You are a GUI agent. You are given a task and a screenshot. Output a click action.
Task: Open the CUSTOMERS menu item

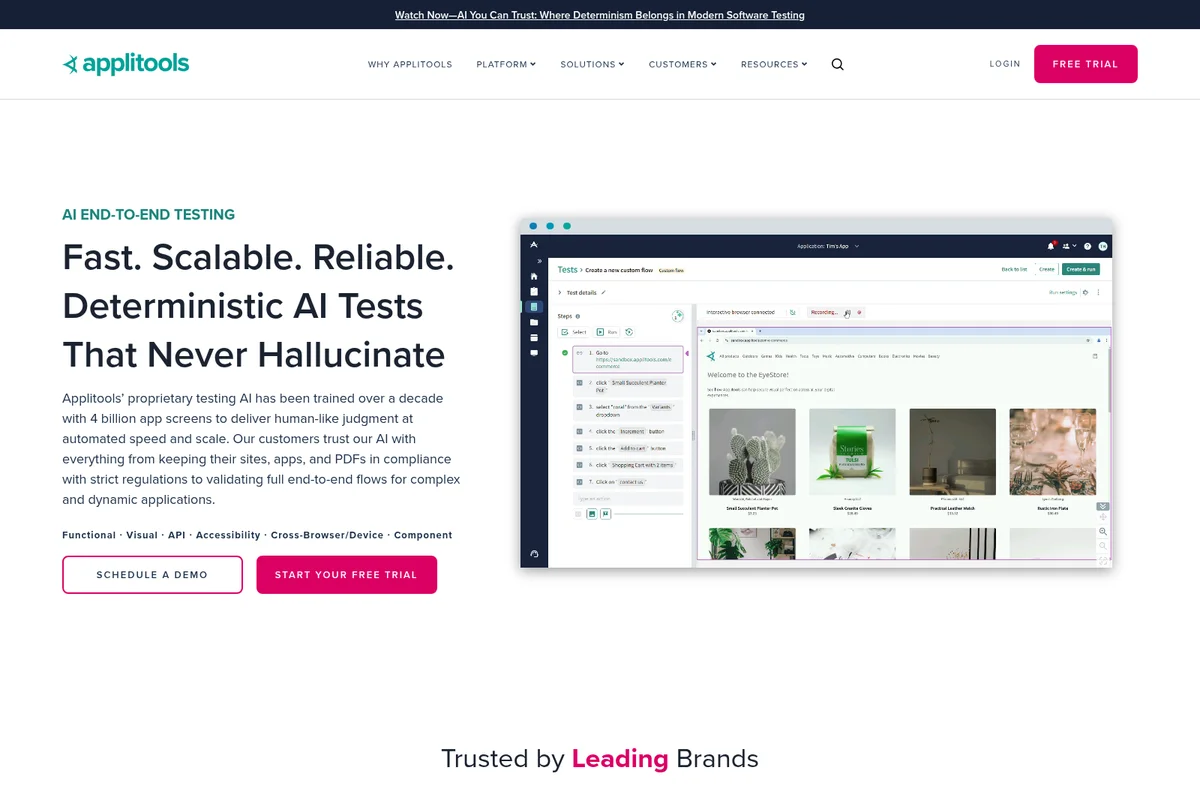click(682, 64)
